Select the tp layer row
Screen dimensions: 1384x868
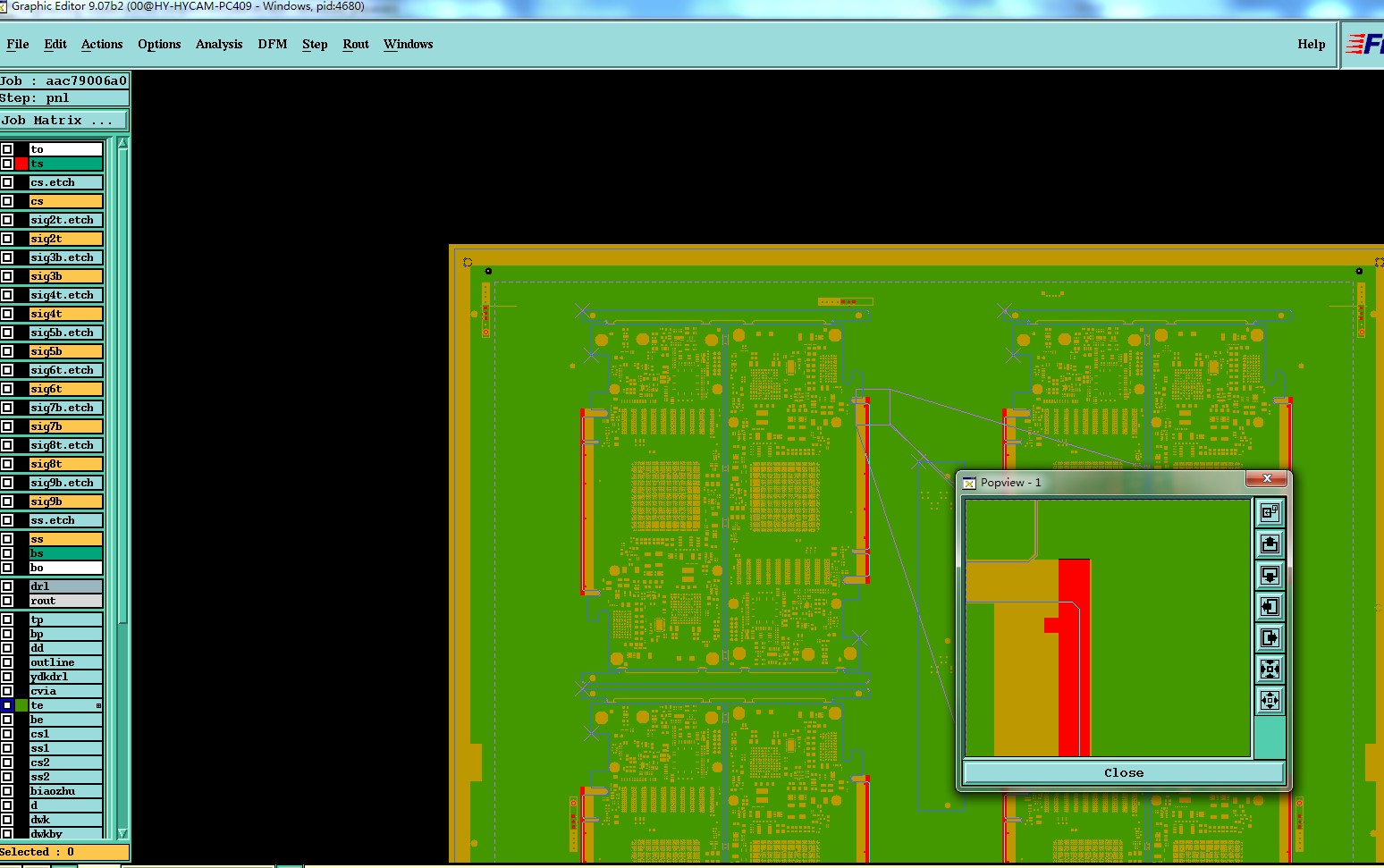coord(66,619)
